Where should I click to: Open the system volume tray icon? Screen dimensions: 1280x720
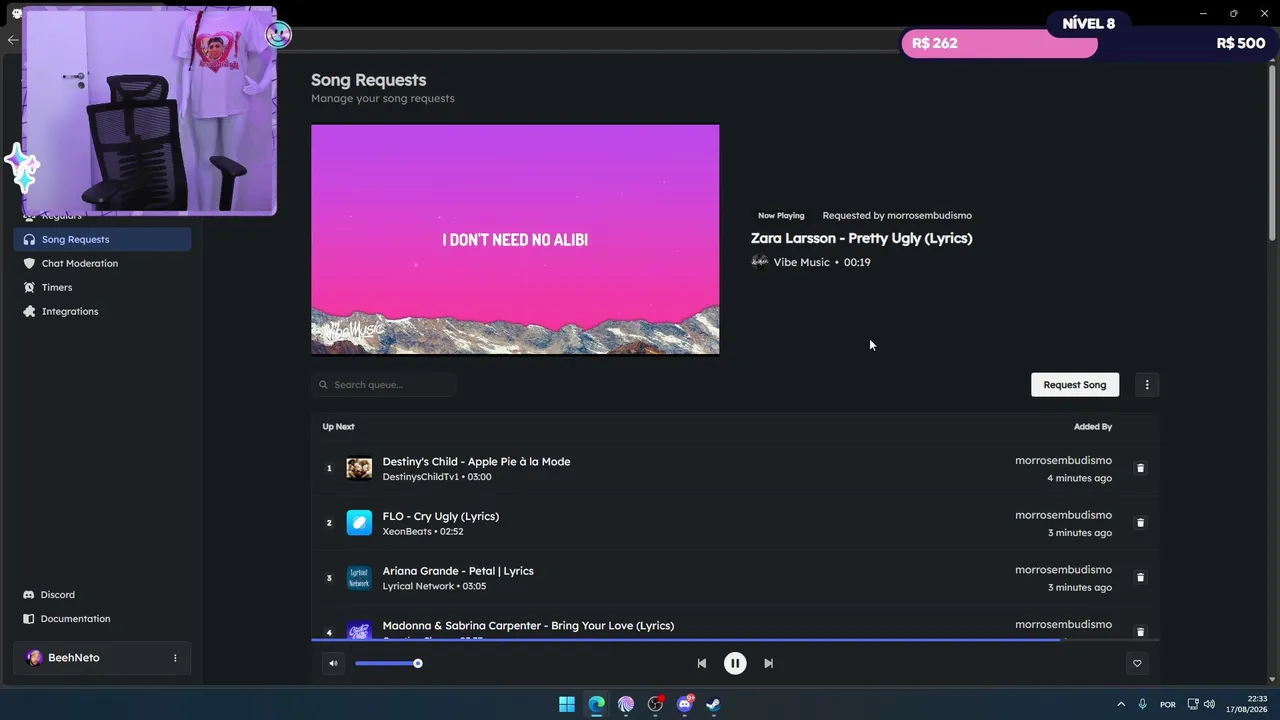pyautogui.click(x=1209, y=704)
